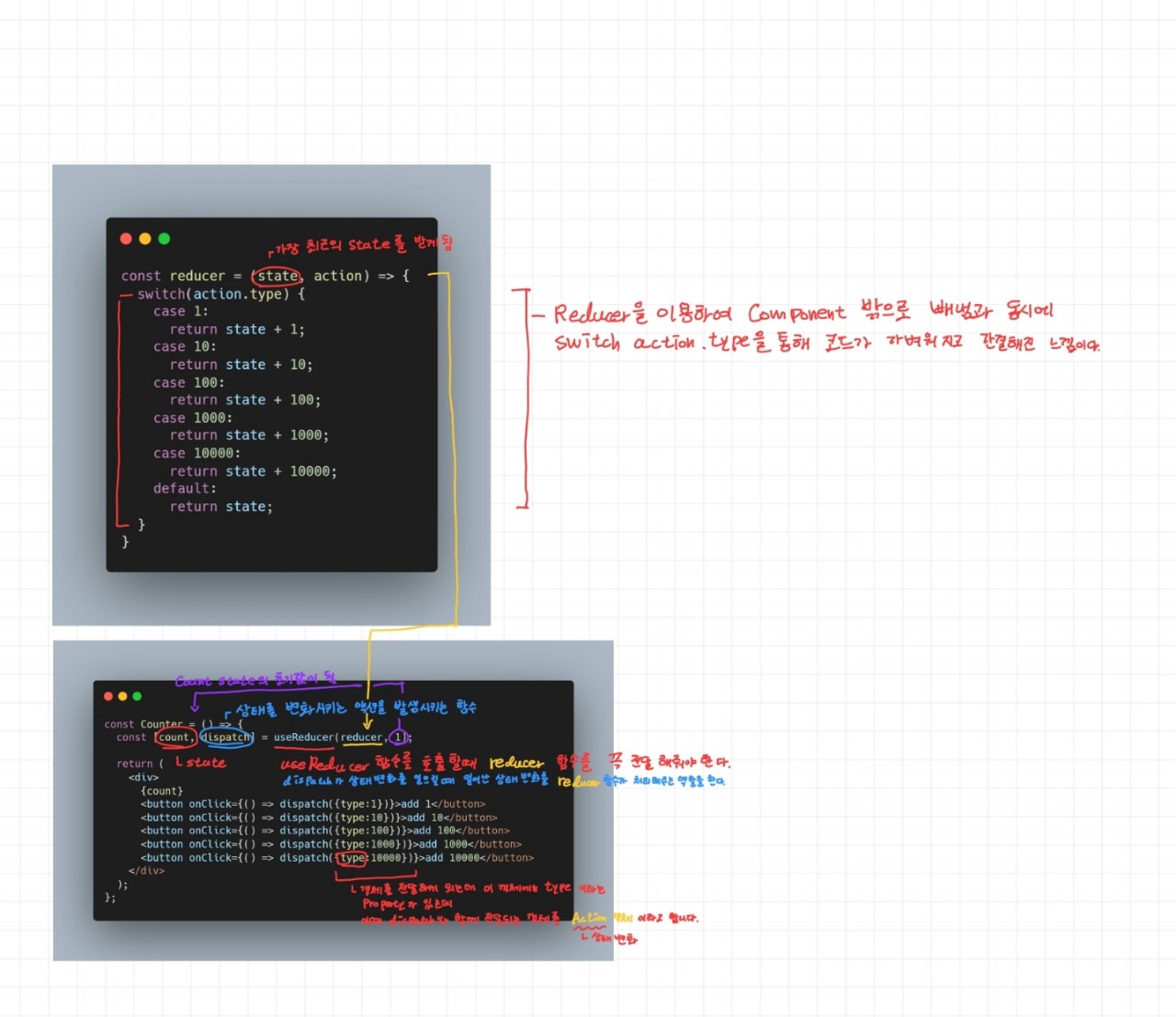Click the 'add 100</button>' code line
The height and width of the screenshot is (1017, 1176).
(x=324, y=831)
